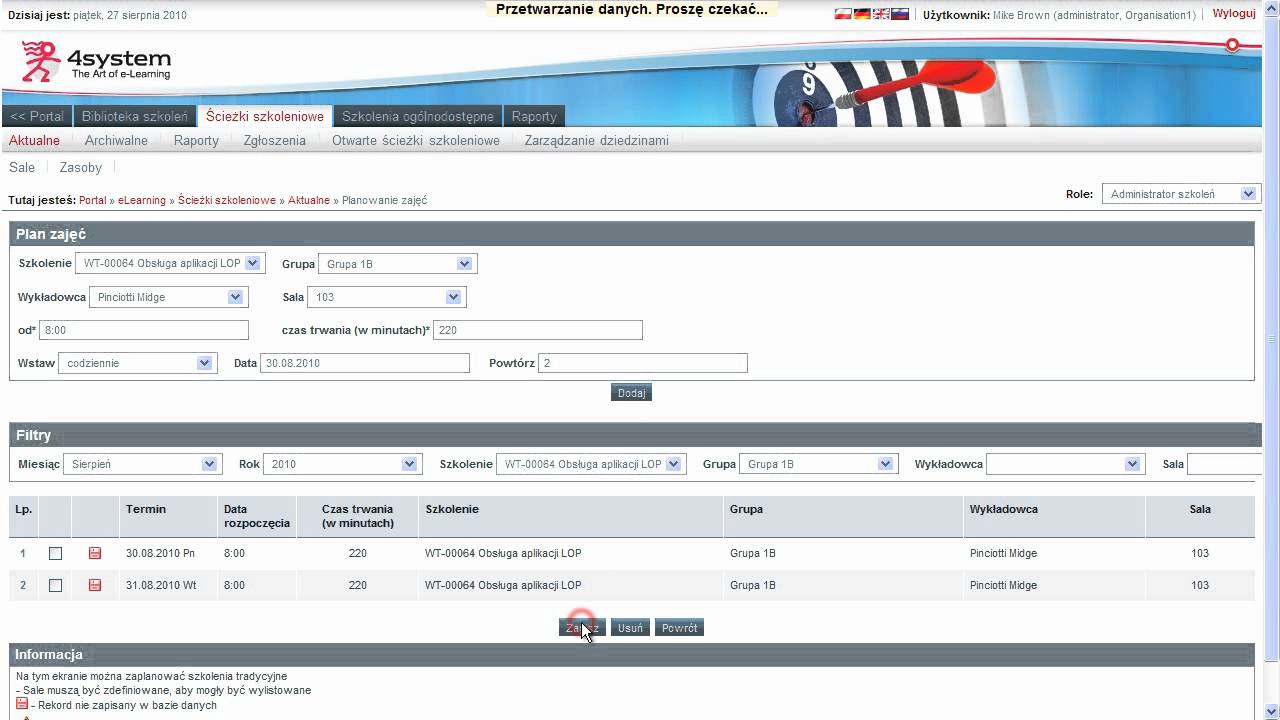This screenshot has width=1280, height=720.
Task: Open Archiwalne submenu item
Action: tap(116, 141)
